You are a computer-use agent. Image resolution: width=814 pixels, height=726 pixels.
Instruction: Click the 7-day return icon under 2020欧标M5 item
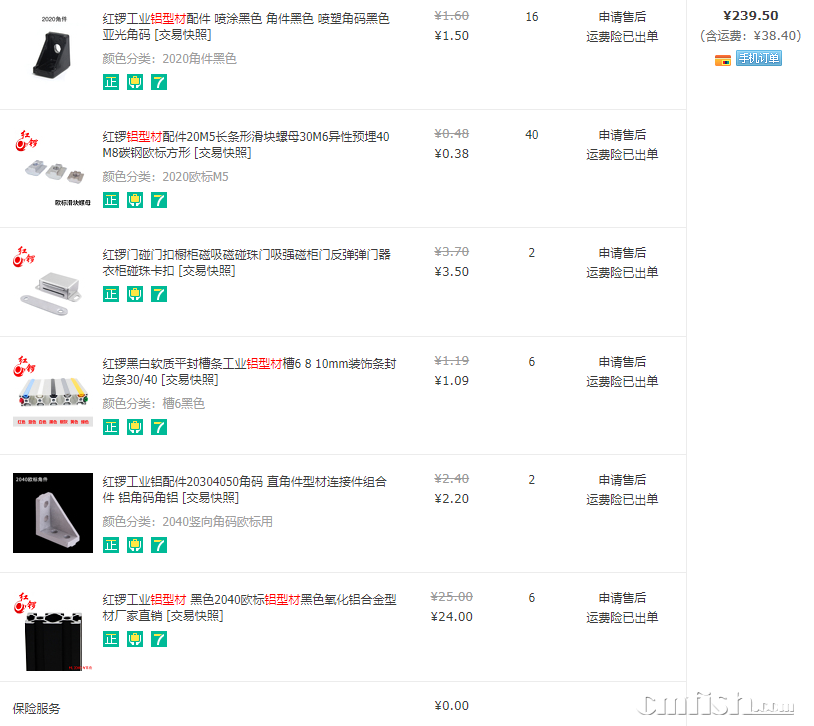pos(159,200)
